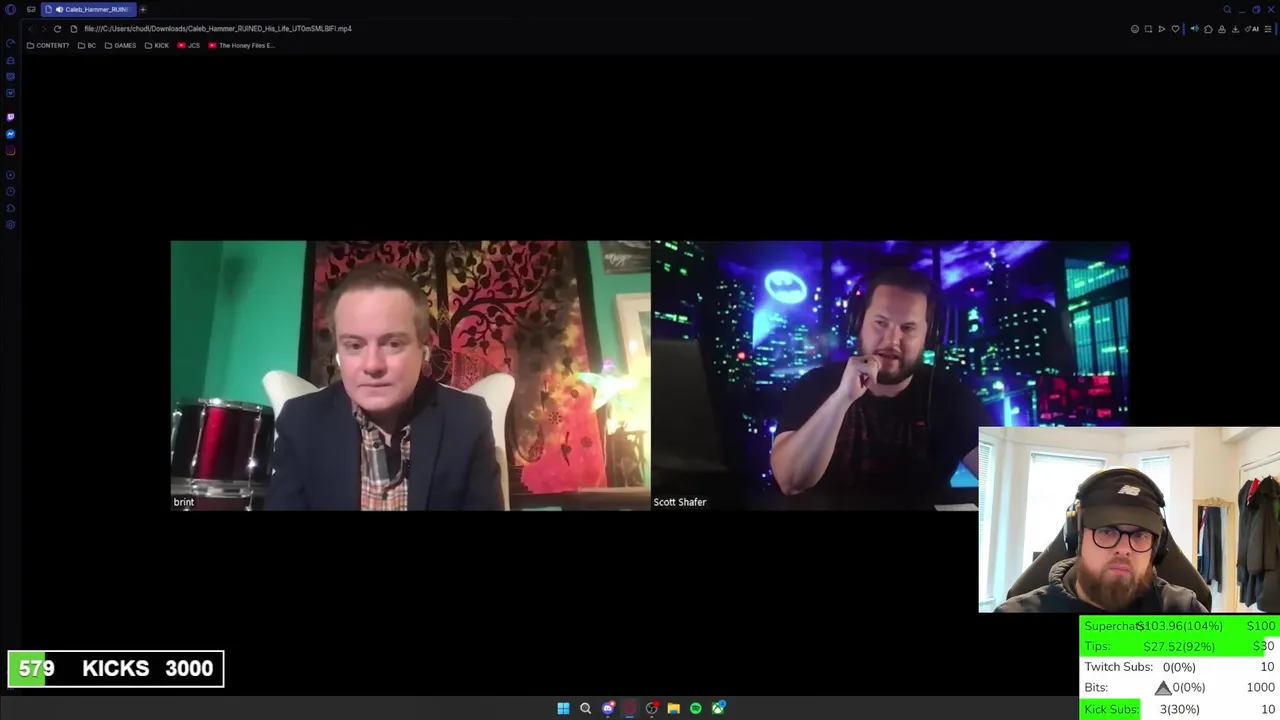
Task: Open Twitch in the sidebar
Action: click(10, 117)
